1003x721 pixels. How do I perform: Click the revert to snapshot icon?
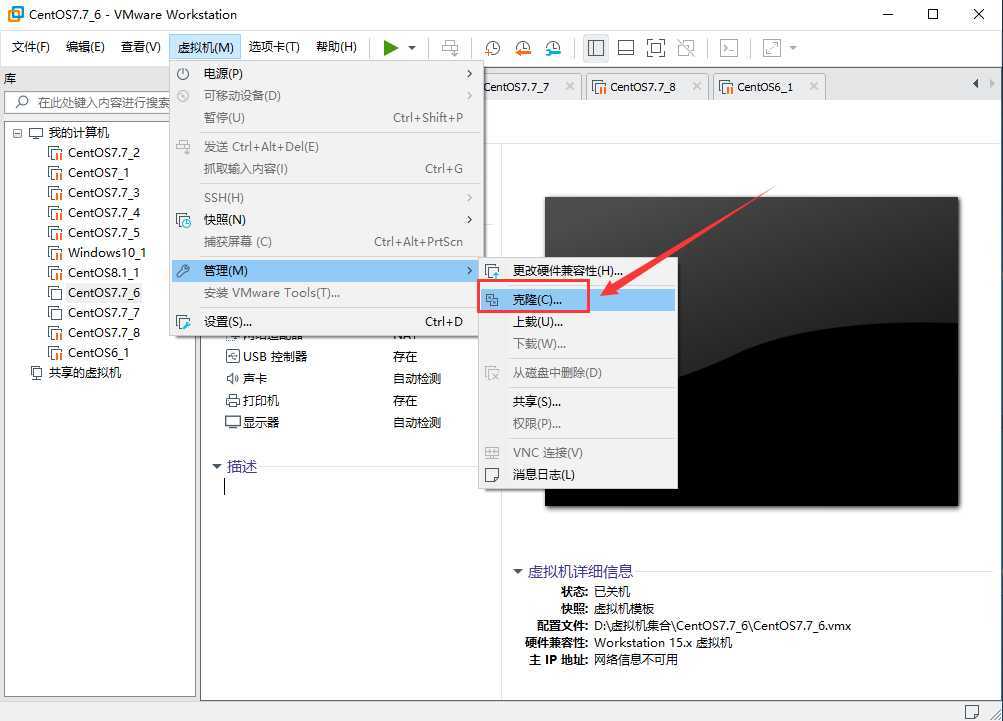coord(523,48)
